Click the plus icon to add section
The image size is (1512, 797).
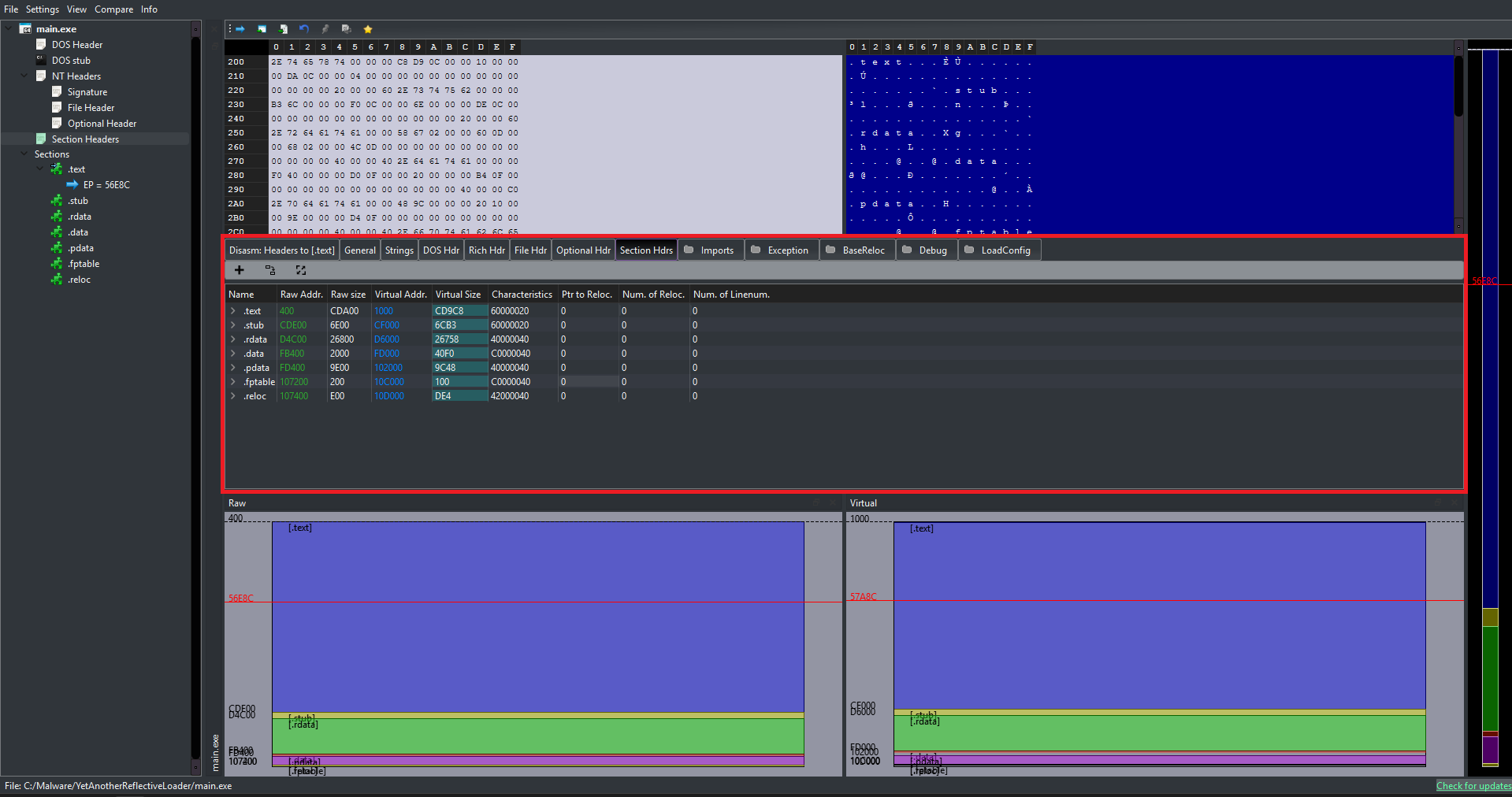tap(240, 270)
